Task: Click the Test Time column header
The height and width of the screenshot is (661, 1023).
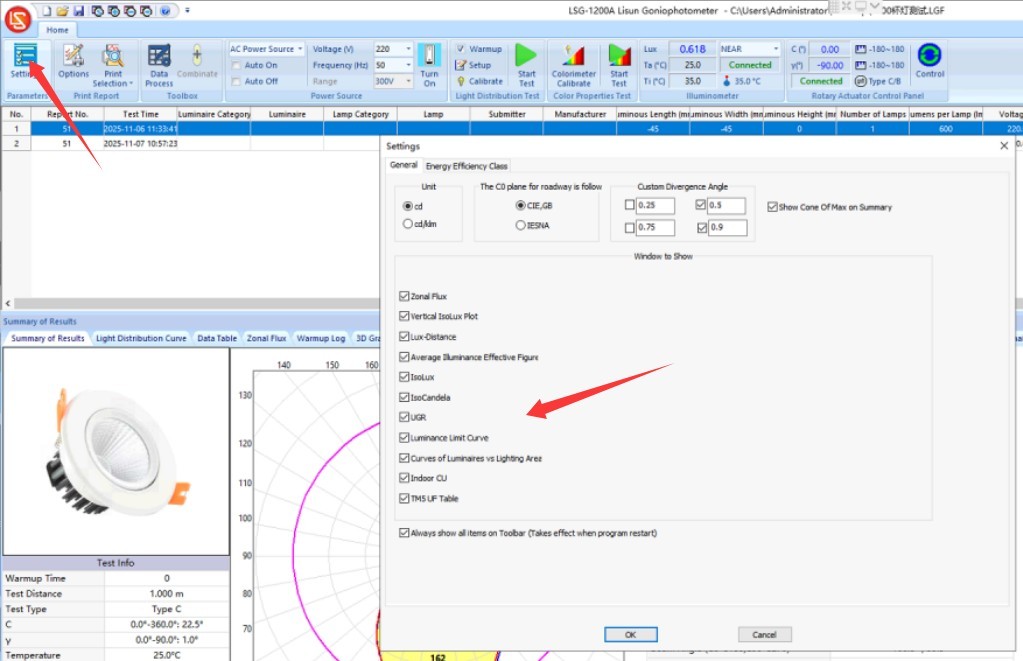Action: coord(140,114)
